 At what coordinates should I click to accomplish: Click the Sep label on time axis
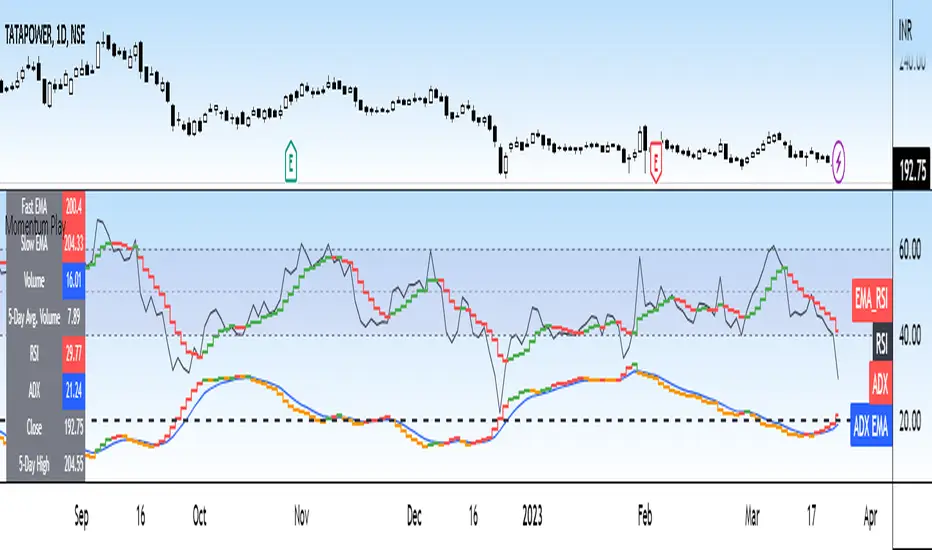point(81,516)
